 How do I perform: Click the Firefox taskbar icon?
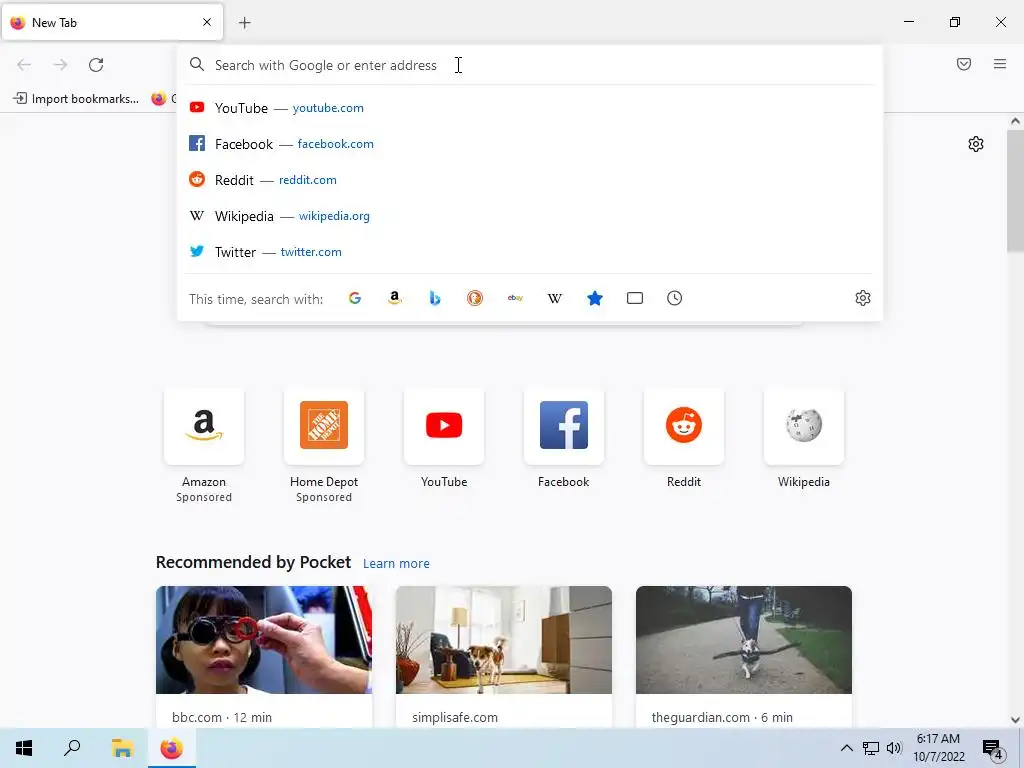171,748
